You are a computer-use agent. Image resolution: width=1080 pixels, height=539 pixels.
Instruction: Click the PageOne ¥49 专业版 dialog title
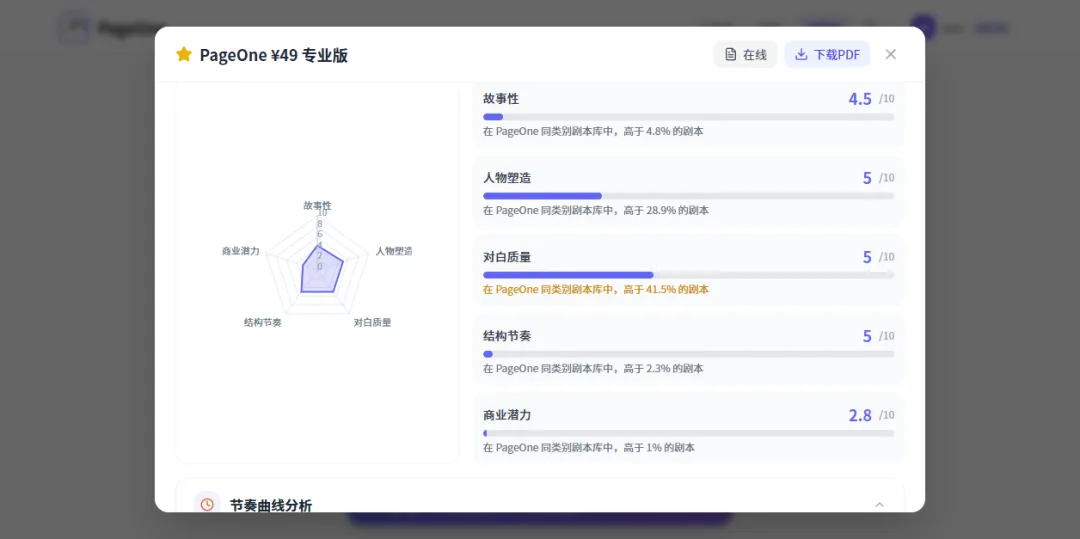pyautogui.click(x=273, y=55)
